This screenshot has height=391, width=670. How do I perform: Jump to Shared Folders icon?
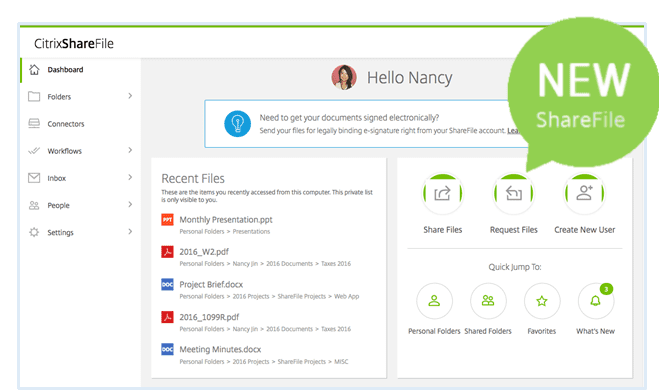coord(488,301)
